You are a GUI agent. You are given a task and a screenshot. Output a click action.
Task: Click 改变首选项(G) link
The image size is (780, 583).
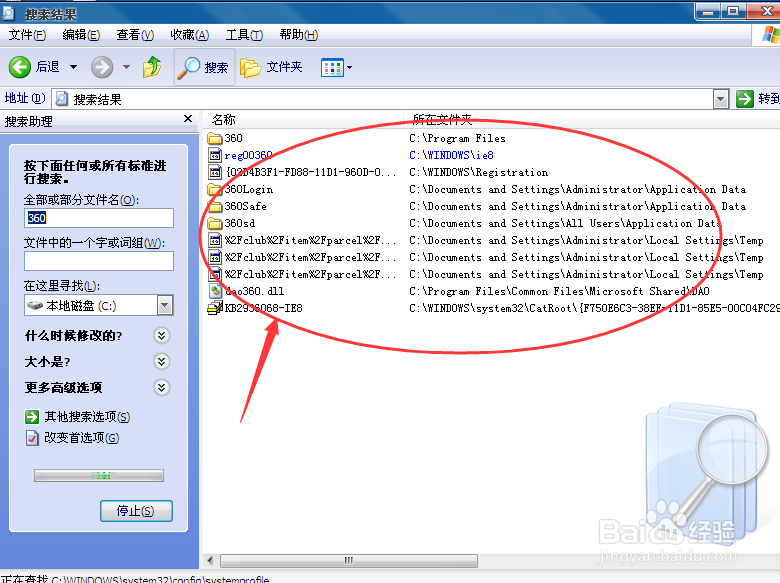coord(82,438)
